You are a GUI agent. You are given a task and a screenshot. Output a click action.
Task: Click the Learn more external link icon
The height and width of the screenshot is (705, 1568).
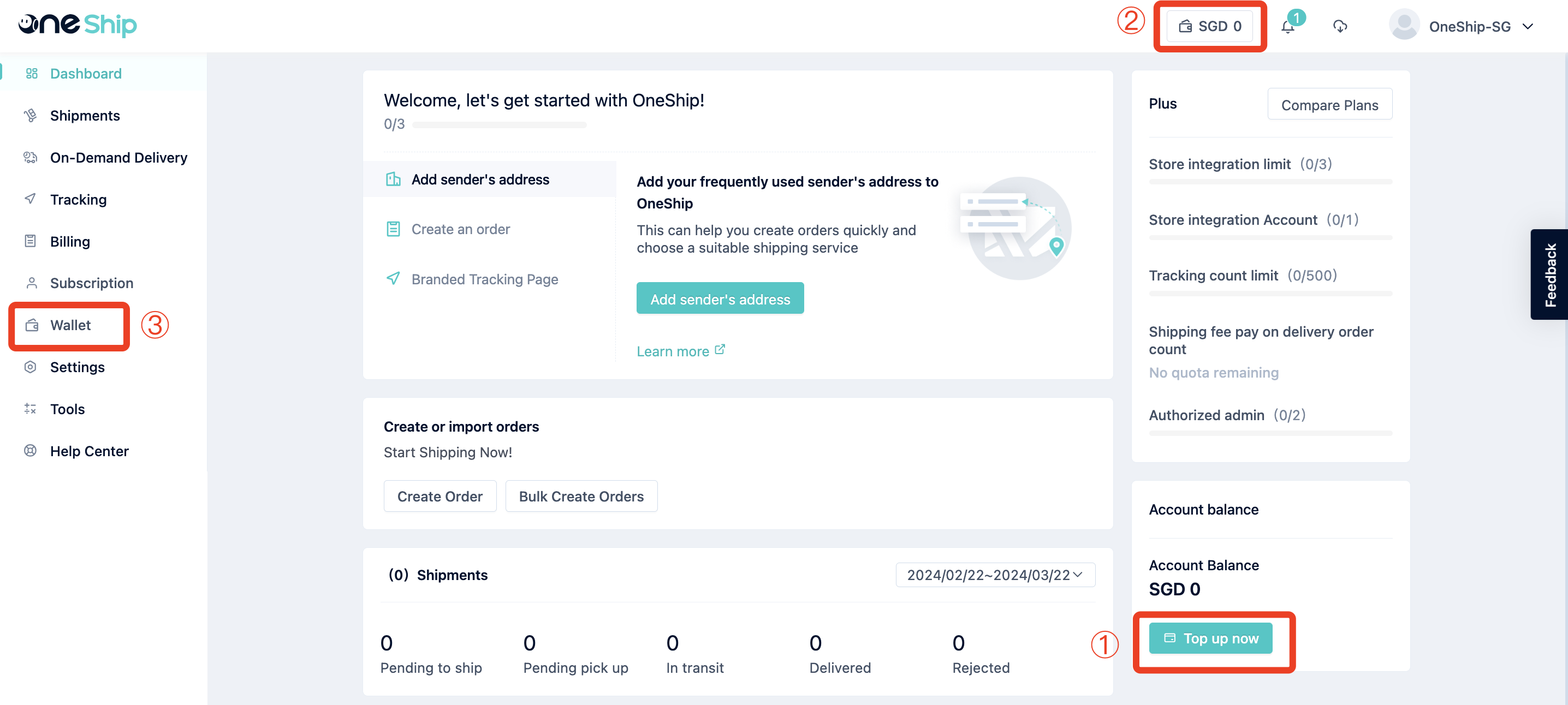720,350
